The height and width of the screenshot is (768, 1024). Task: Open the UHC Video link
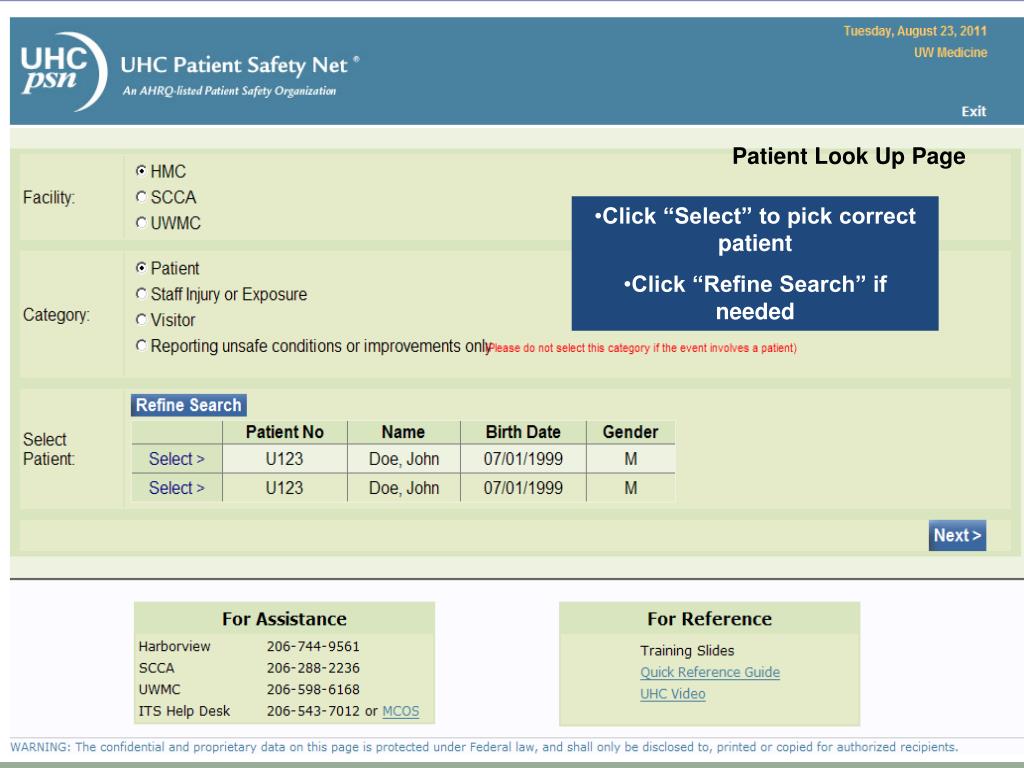coord(673,694)
